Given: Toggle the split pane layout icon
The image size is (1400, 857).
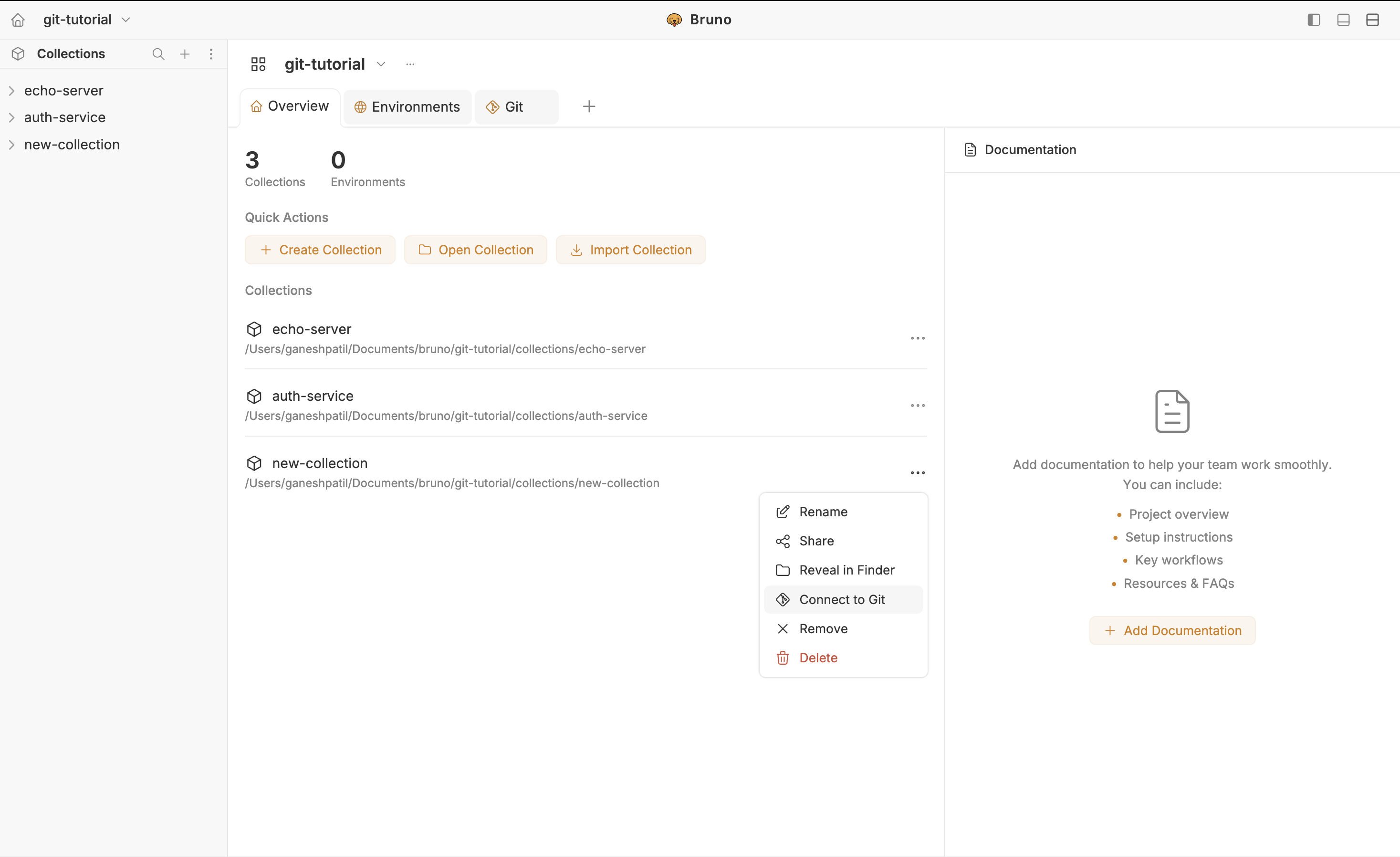Looking at the screenshot, I should (x=1373, y=20).
